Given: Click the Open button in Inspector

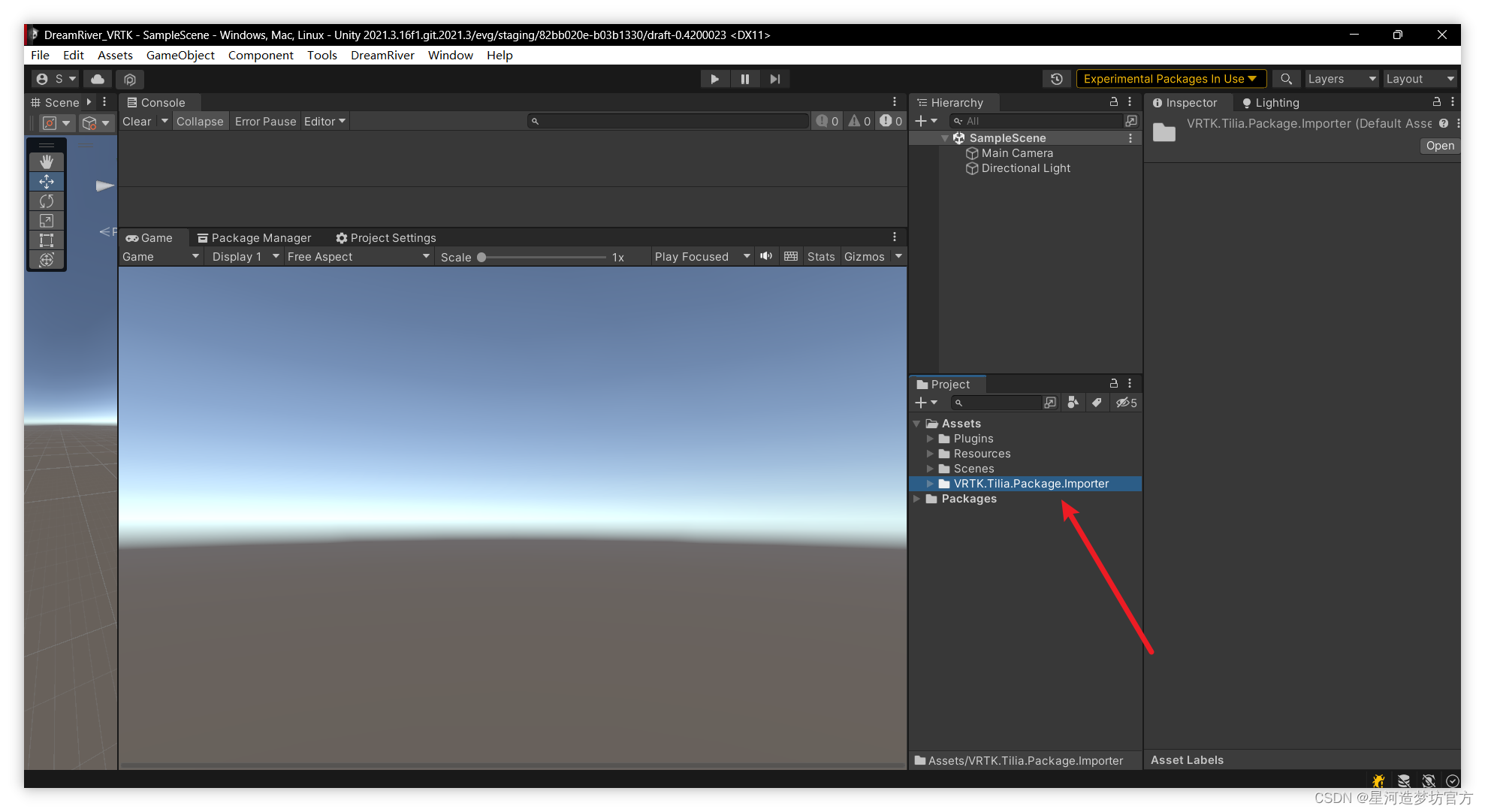Looking at the screenshot, I should point(1439,146).
